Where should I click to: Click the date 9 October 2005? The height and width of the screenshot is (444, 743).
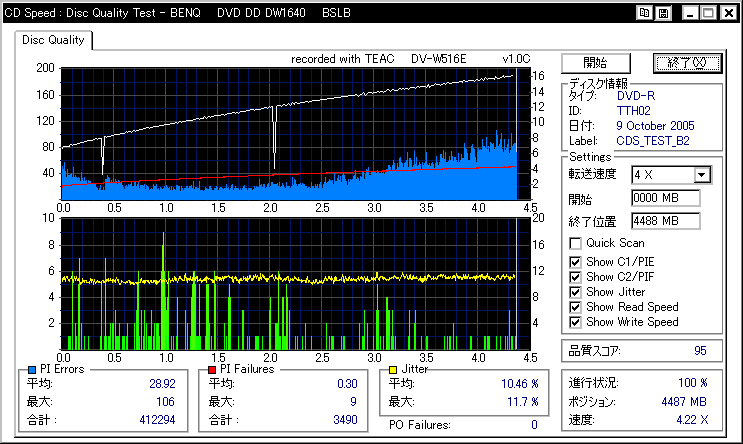point(655,126)
